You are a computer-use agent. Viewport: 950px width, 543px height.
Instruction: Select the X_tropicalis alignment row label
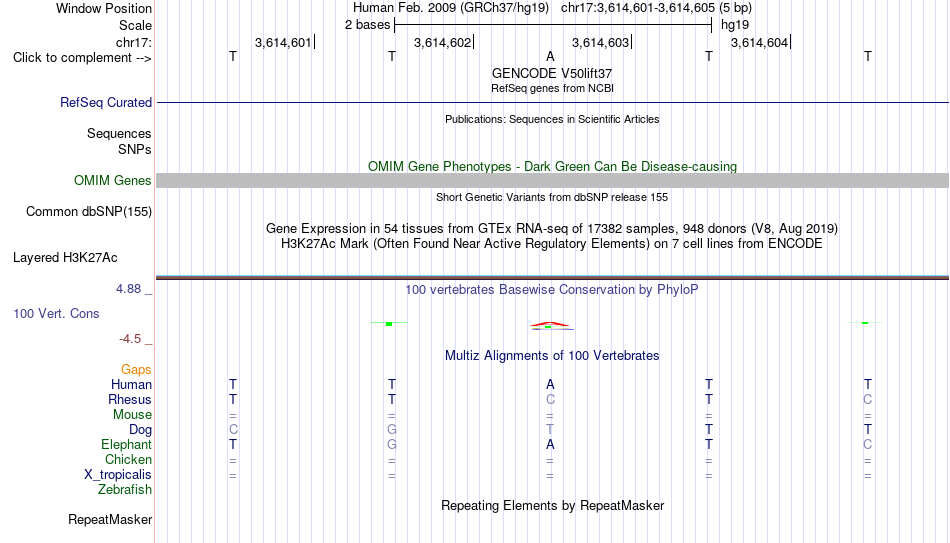point(118,475)
